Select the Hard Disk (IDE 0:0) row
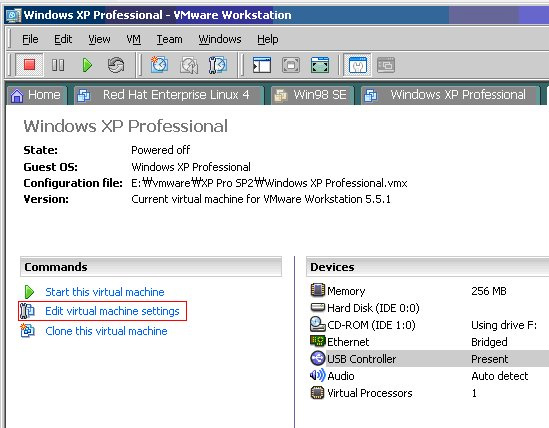549x428 pixels. click(x=429, y=308)
